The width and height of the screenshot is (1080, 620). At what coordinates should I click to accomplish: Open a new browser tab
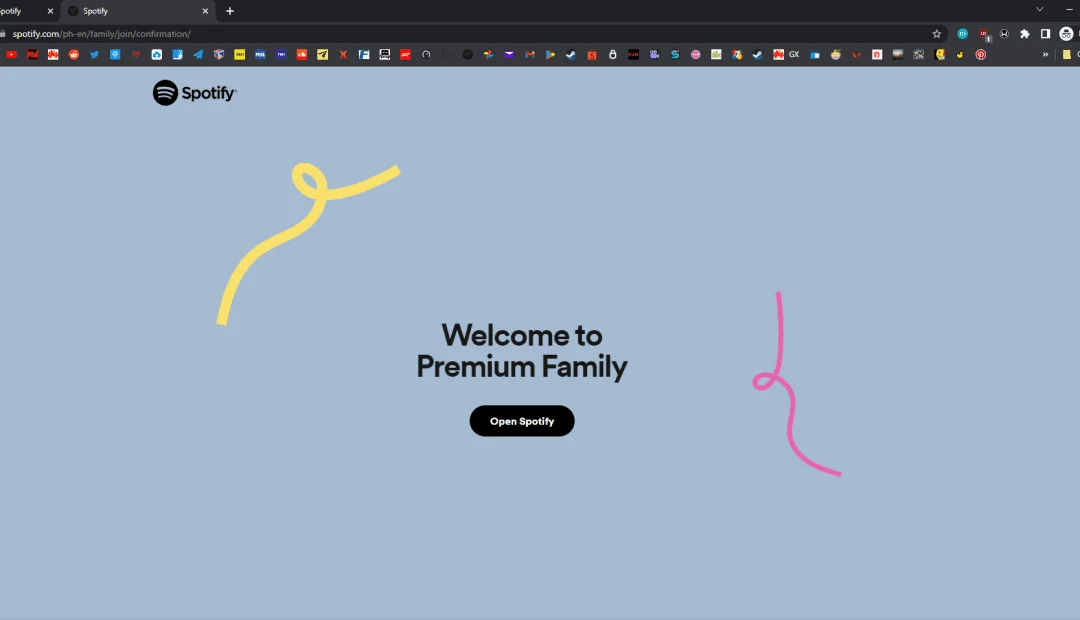tap(230, 11)
